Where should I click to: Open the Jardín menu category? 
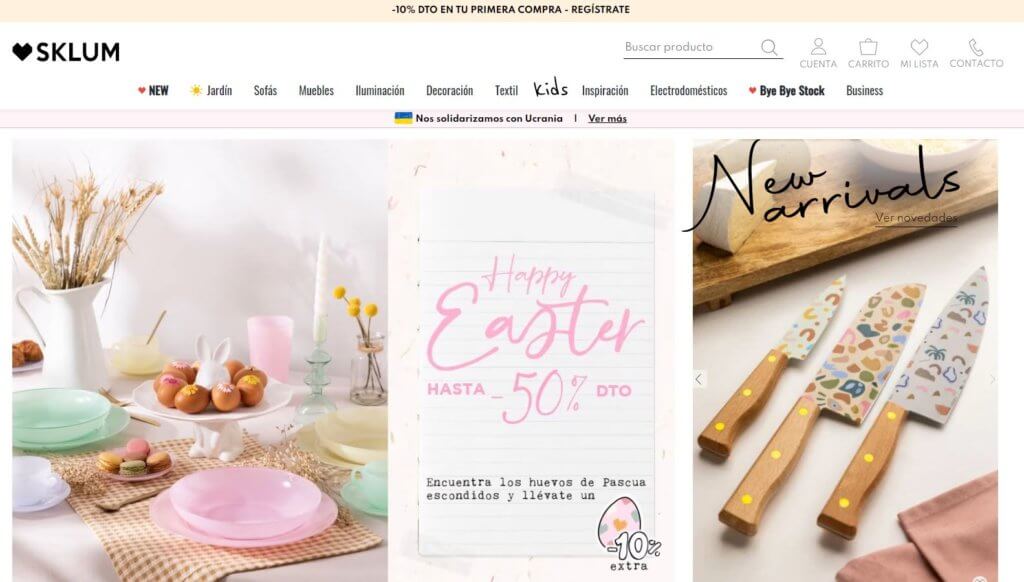click(x=211, y=91)
